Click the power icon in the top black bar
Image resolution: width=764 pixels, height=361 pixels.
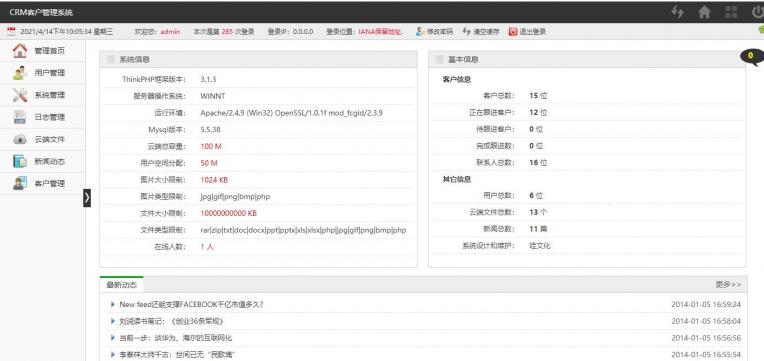coord(758,12)
